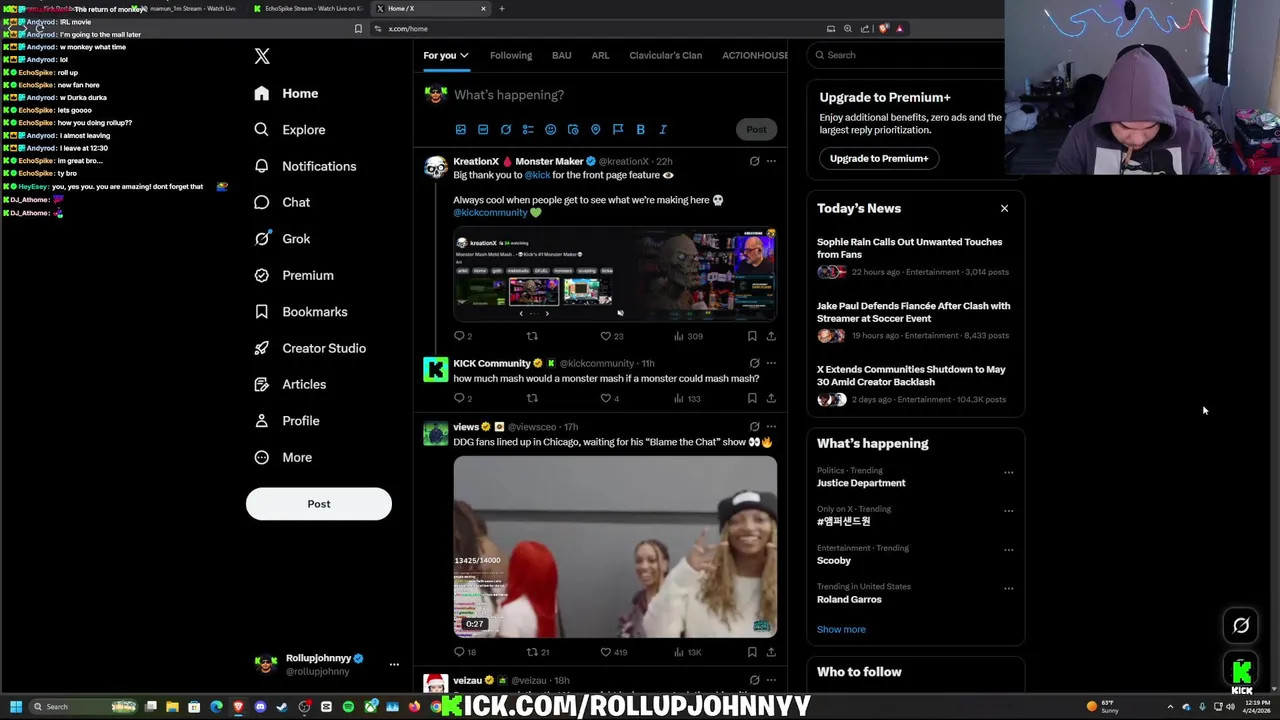1280x720 pixels.
Task: Open Home in the left sidebar
Action: (x=286, y=93)
